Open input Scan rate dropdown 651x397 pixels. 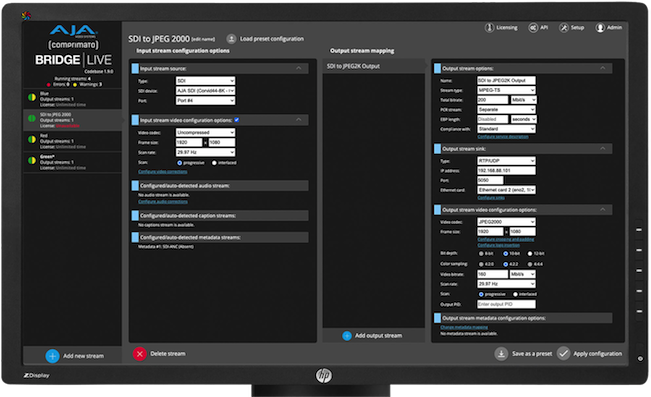pos(206,152)
